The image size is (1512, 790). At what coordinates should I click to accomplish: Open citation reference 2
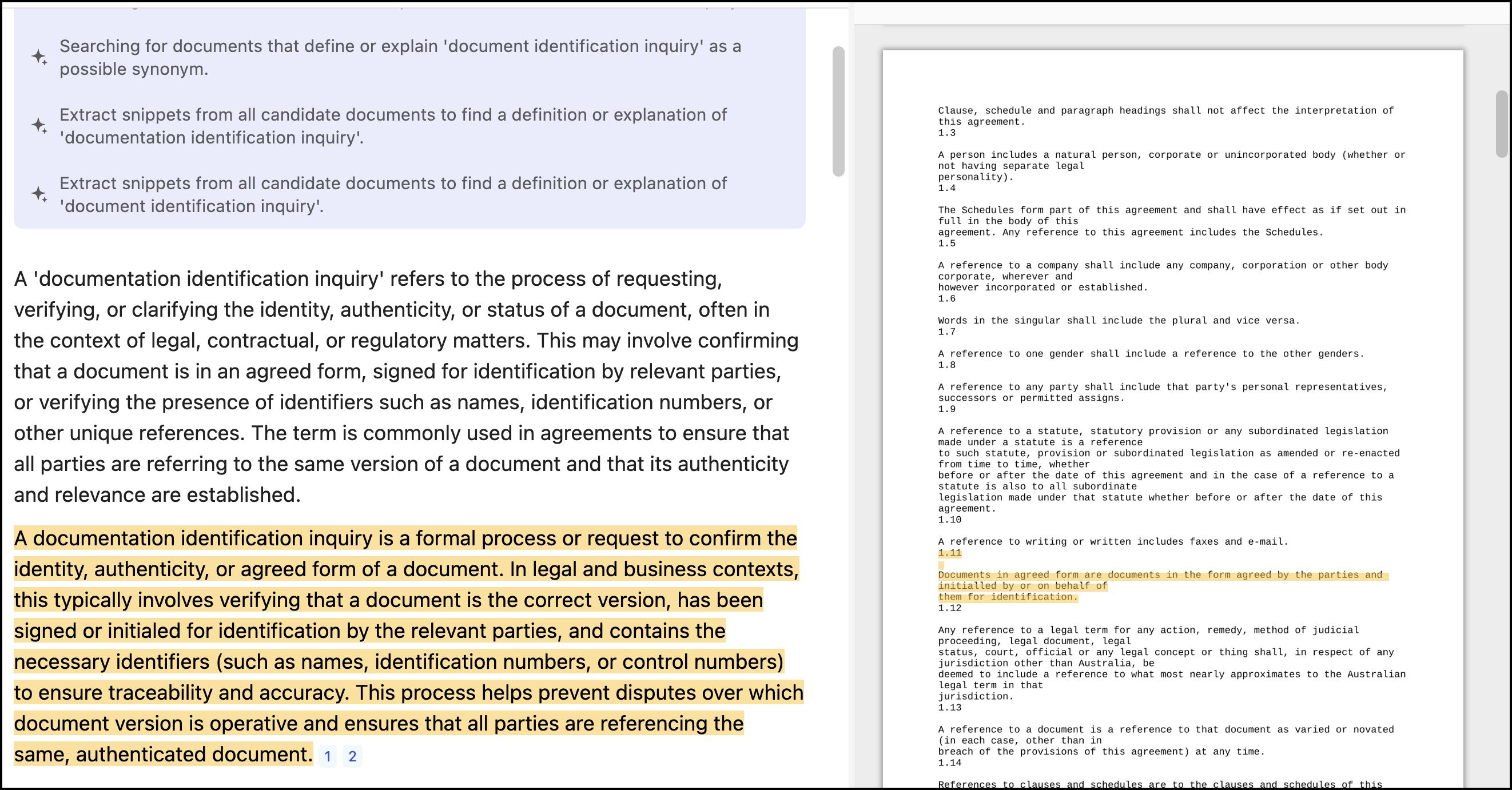point(352,756)
